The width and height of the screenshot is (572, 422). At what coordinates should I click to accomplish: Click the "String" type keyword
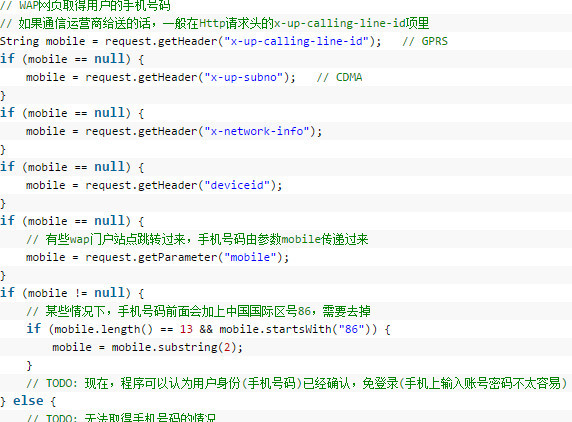(19, 41)
